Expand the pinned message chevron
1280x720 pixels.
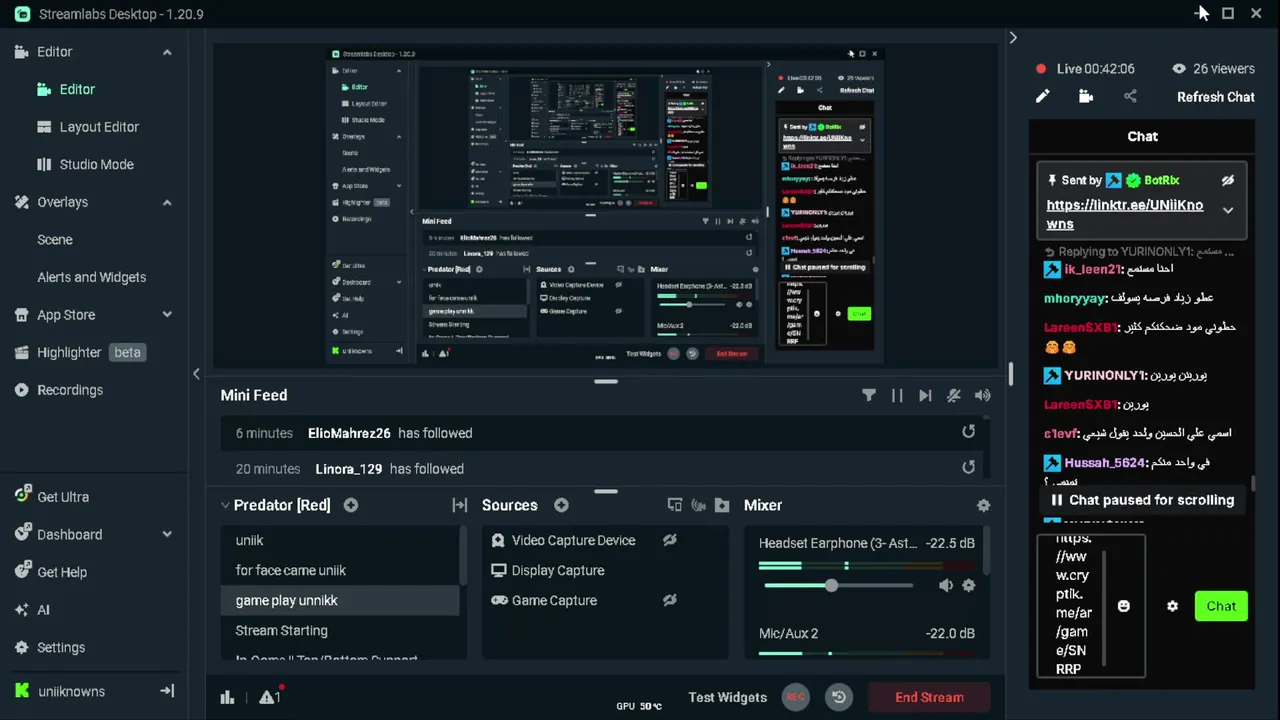(x=1228, y=211)
